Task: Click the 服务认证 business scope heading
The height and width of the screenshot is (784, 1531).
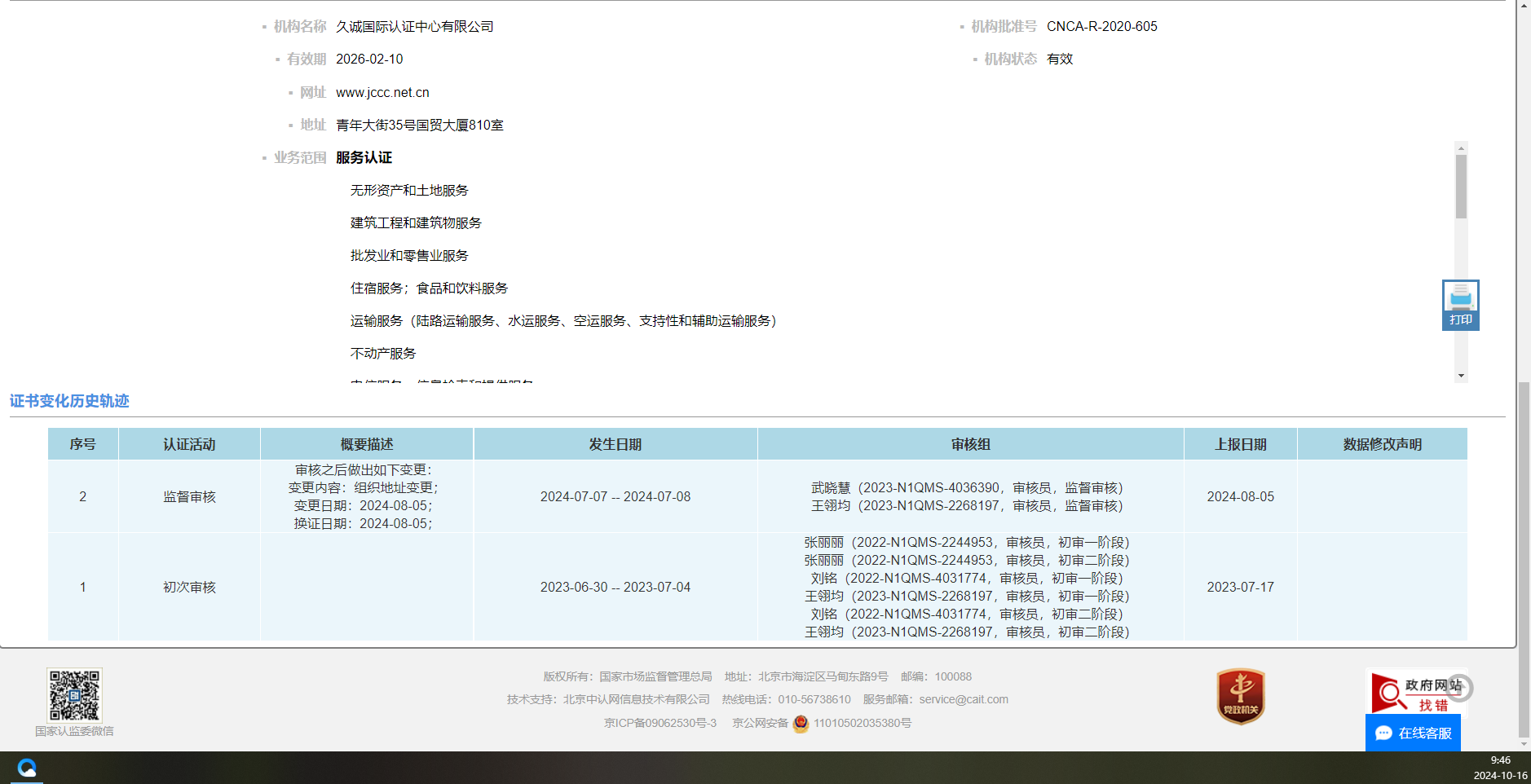Action: click(364, 157)
